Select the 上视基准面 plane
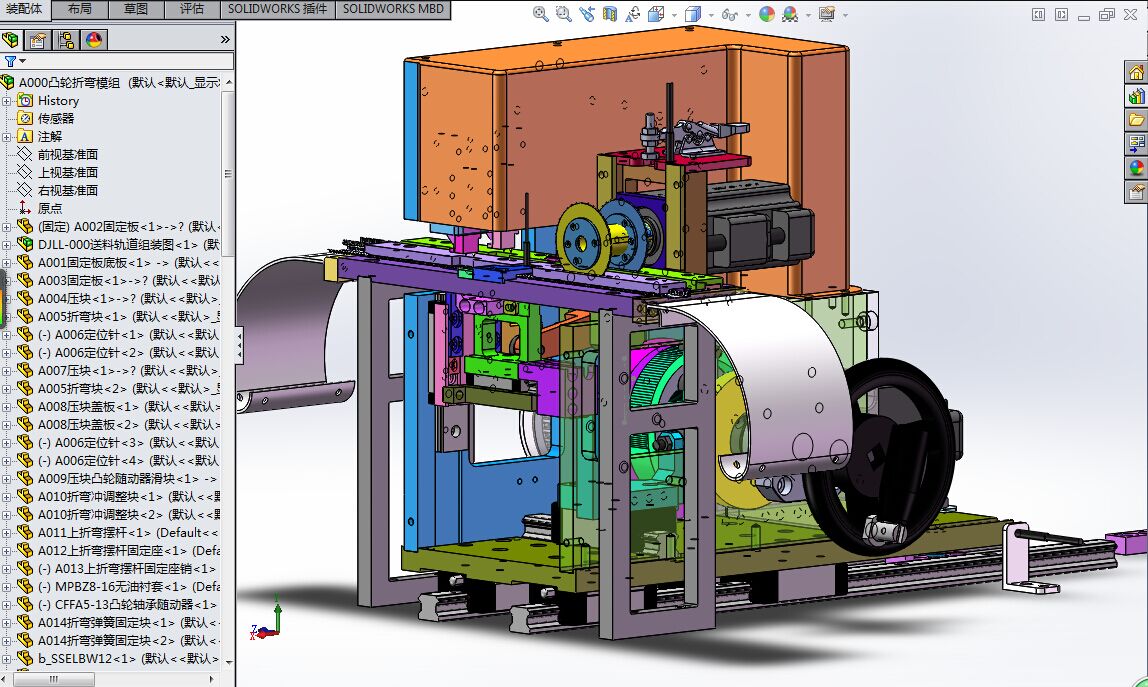This screenshot has width=1148, height=687. (67, 173)
